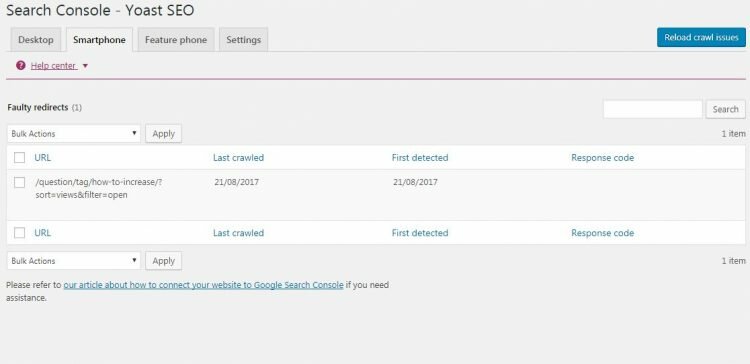Open the top Bulk Actions dropdown
This screenshot has width=750, height=364.
coord(74,134)
